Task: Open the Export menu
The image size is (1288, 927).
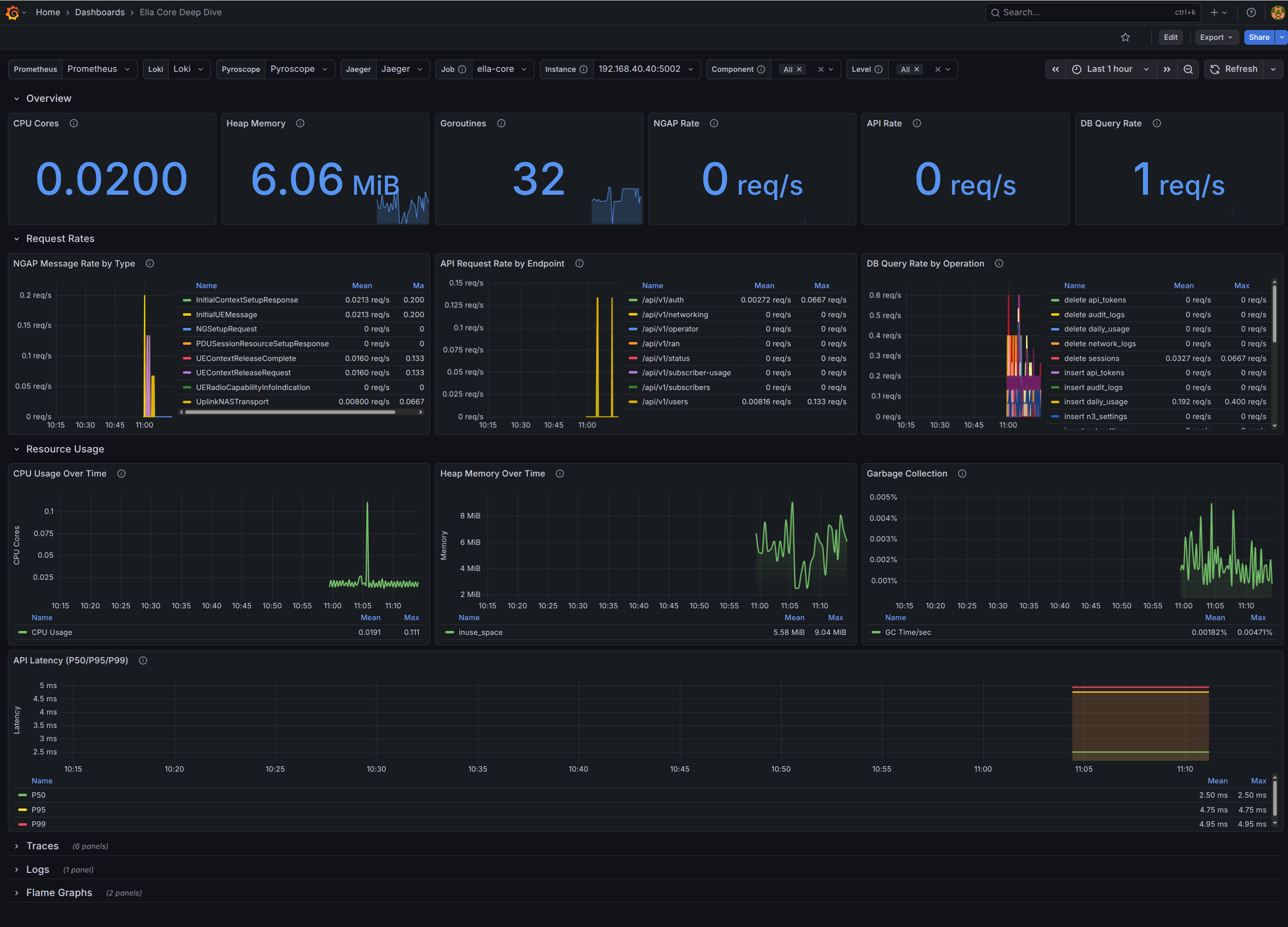Action: (x=1216, y=37)
